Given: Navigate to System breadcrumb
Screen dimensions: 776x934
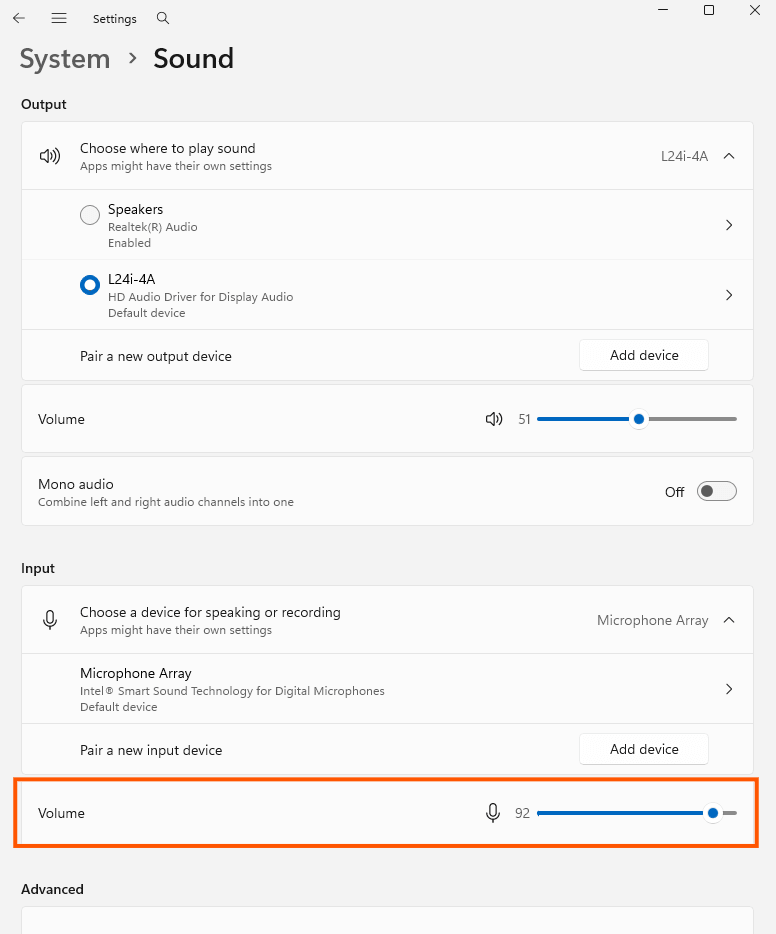Looking at the screenshot, I should (64, 59).
